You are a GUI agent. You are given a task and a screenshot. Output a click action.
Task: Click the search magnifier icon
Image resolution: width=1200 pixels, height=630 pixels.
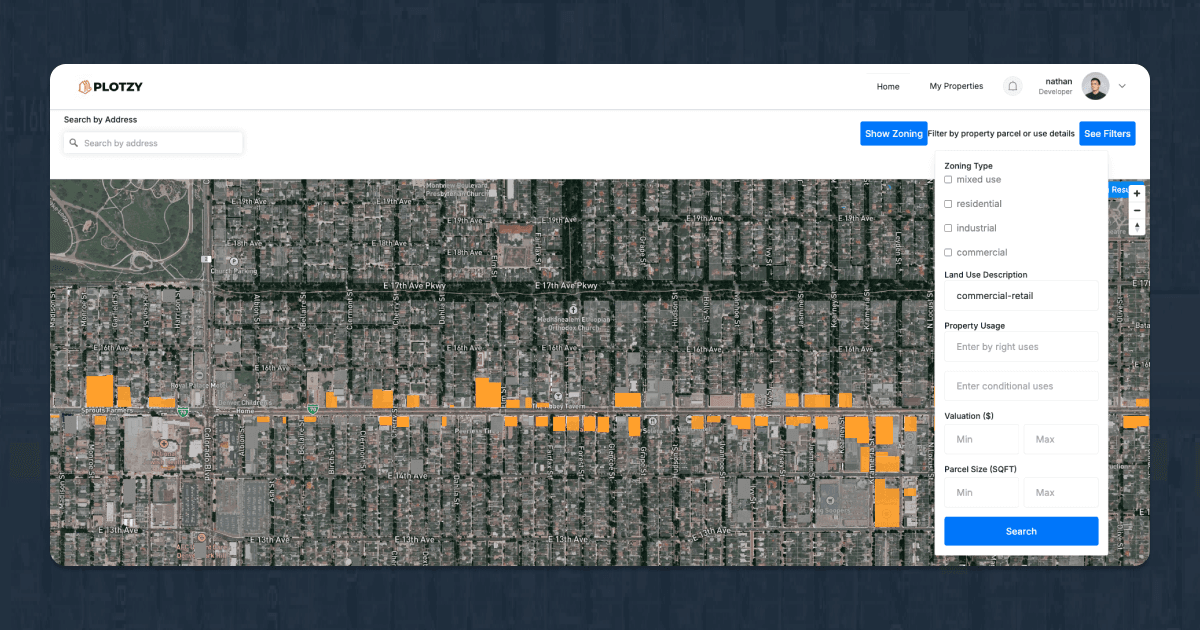(x=74, y=143)
